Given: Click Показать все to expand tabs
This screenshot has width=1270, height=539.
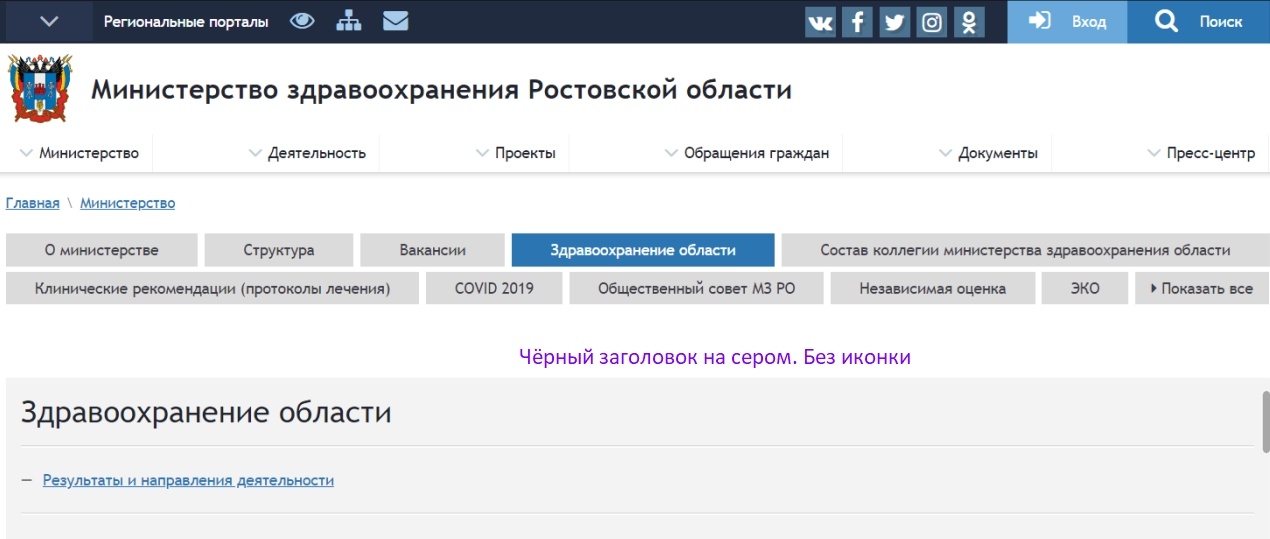Looking at the screenshot, I should click(x=1201, y=289).
